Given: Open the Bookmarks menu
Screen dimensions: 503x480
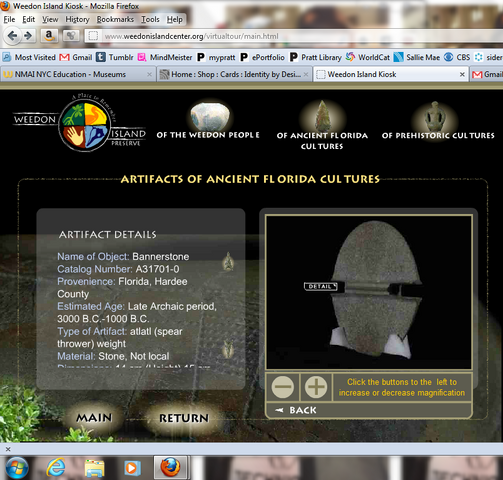Looking at the screenshot, I should pyautogui.click(x=115, y=19).
